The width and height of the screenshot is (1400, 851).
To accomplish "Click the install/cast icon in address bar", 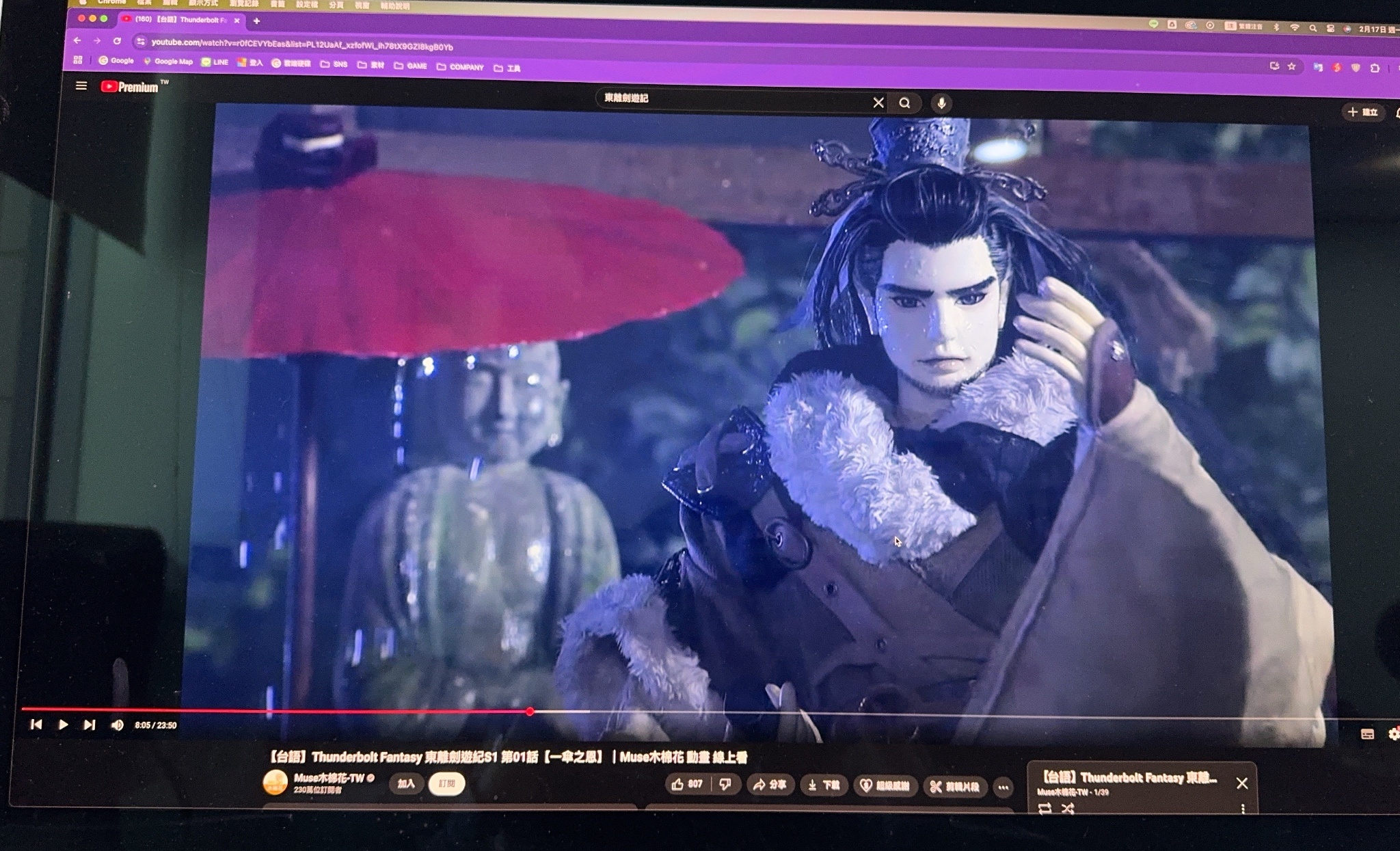I will coord(1274,66).
